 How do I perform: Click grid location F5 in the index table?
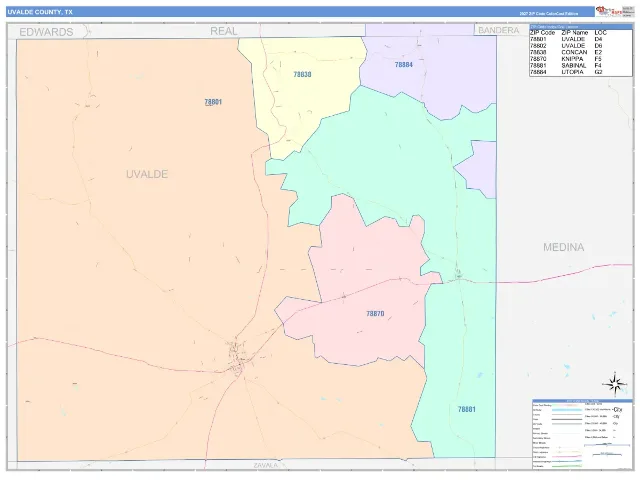(598, 59)
